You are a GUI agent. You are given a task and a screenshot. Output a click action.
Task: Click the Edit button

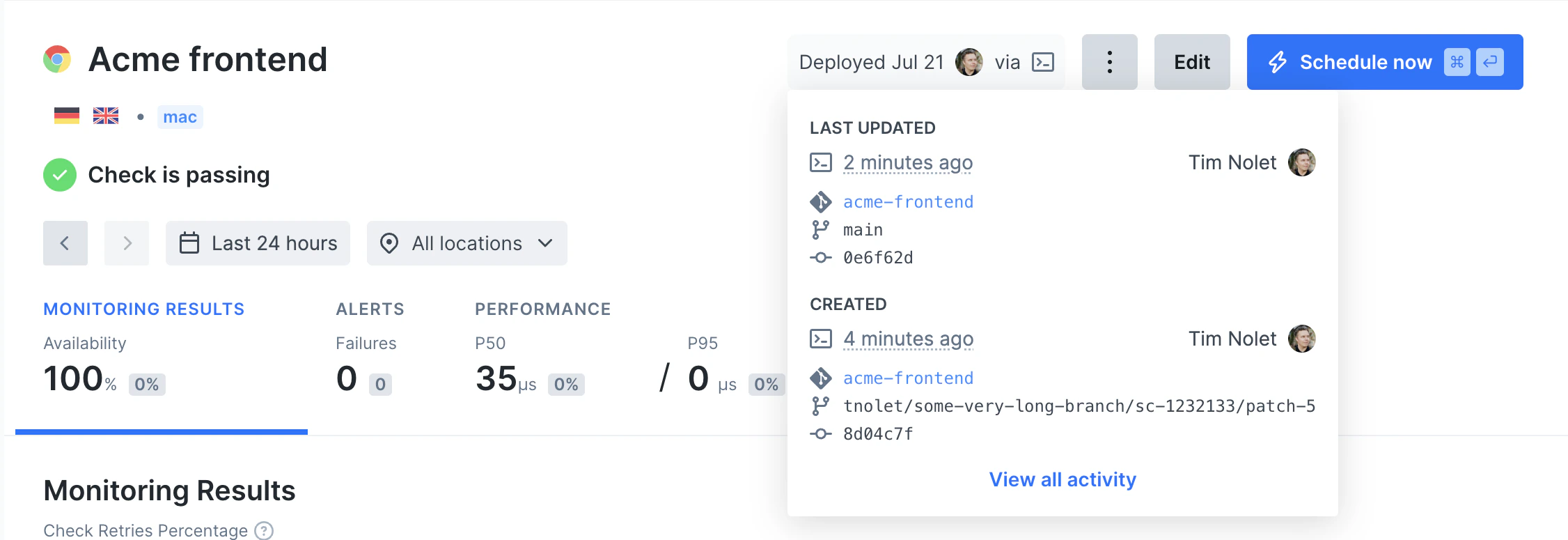(x=1192, y=61)
